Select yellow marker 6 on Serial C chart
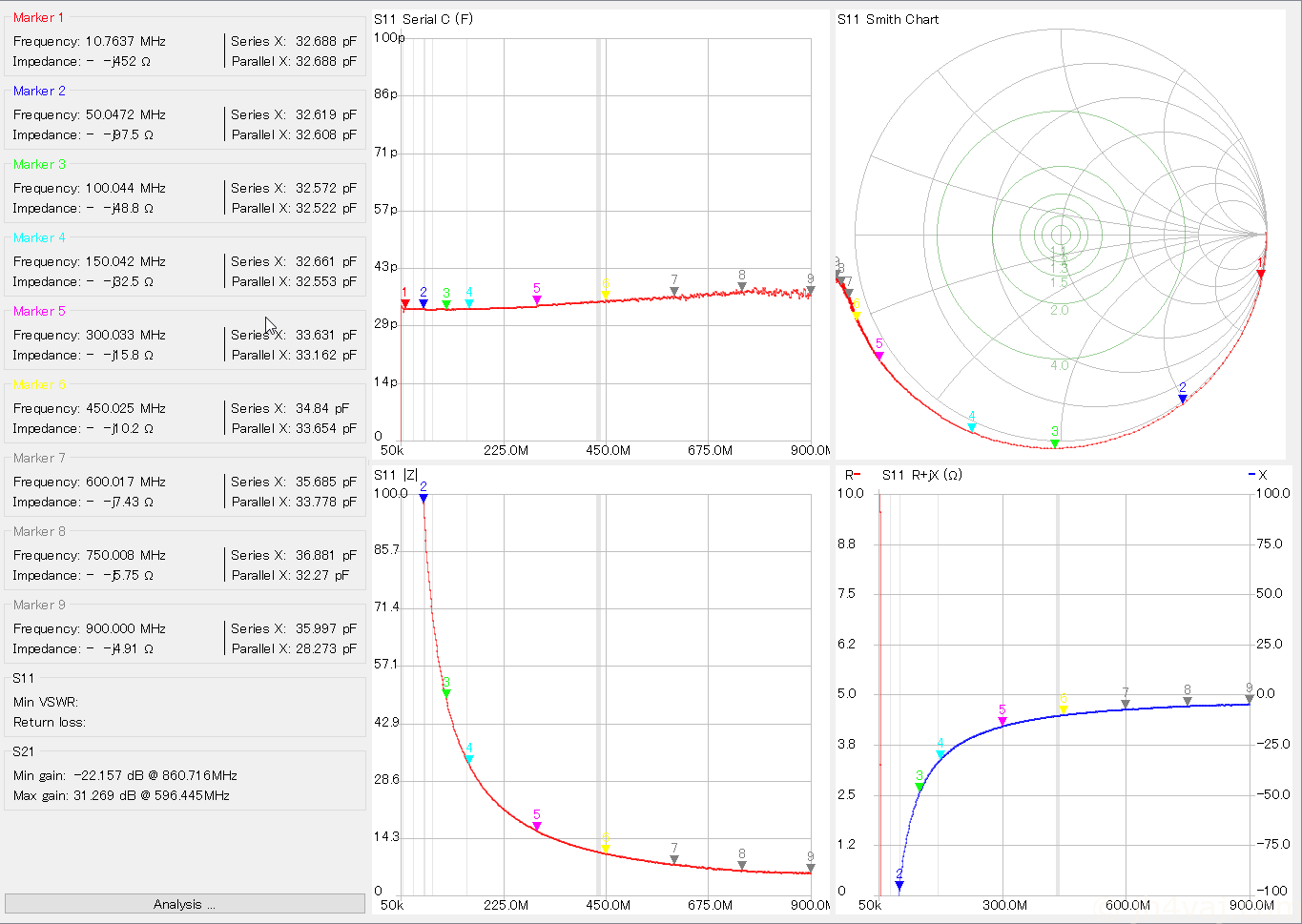The width and height of the screenshot is (1302, 924). [606, 295]
